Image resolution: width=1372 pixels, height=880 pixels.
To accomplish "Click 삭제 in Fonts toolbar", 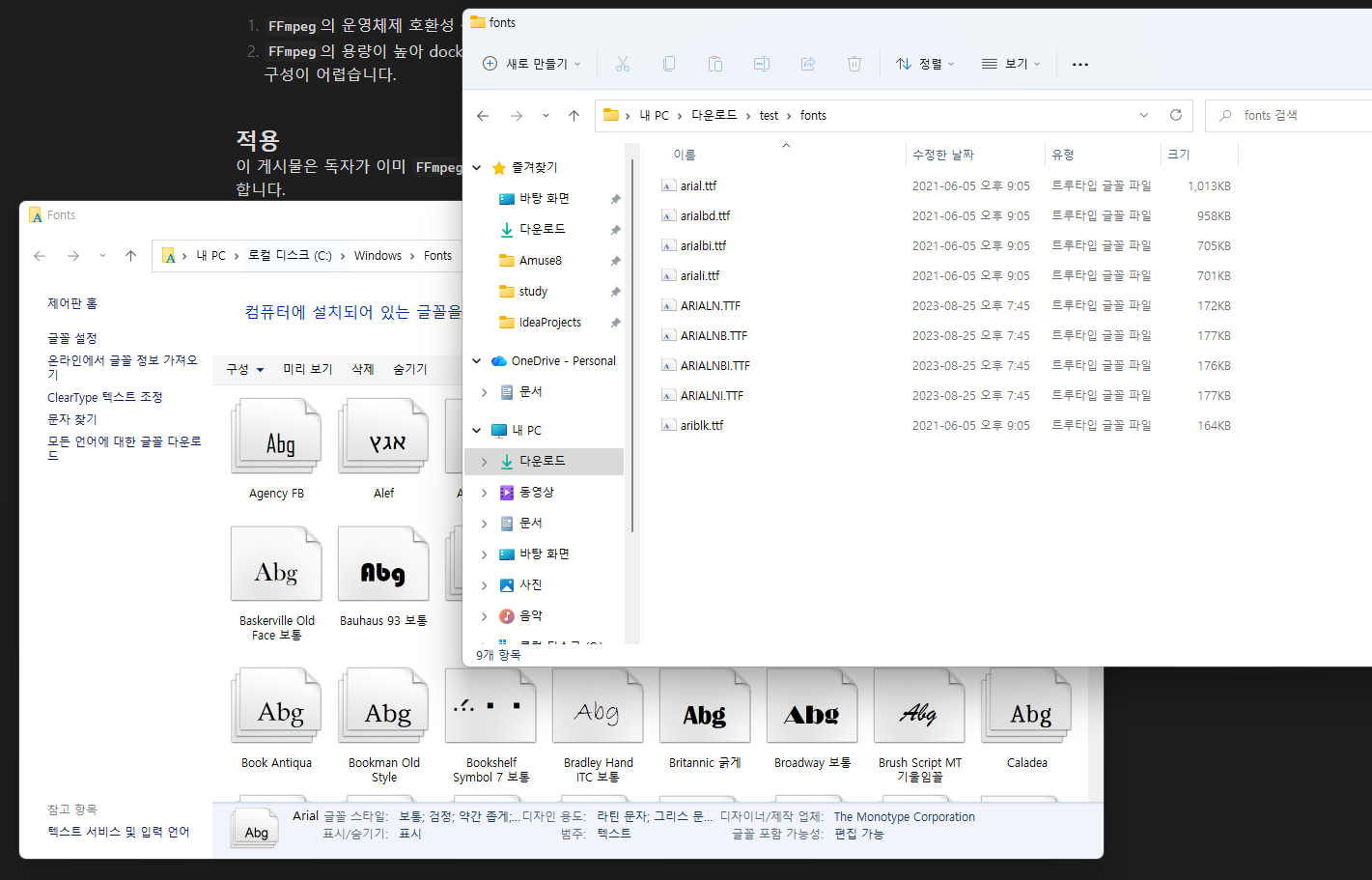I will pyautogui.click(x=363, y=369).
